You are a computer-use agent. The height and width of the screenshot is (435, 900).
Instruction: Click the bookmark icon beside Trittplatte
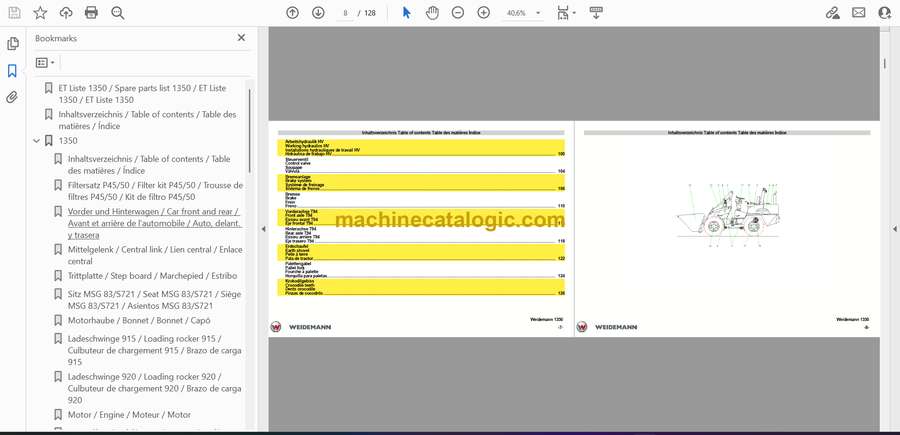pos(58,276)
